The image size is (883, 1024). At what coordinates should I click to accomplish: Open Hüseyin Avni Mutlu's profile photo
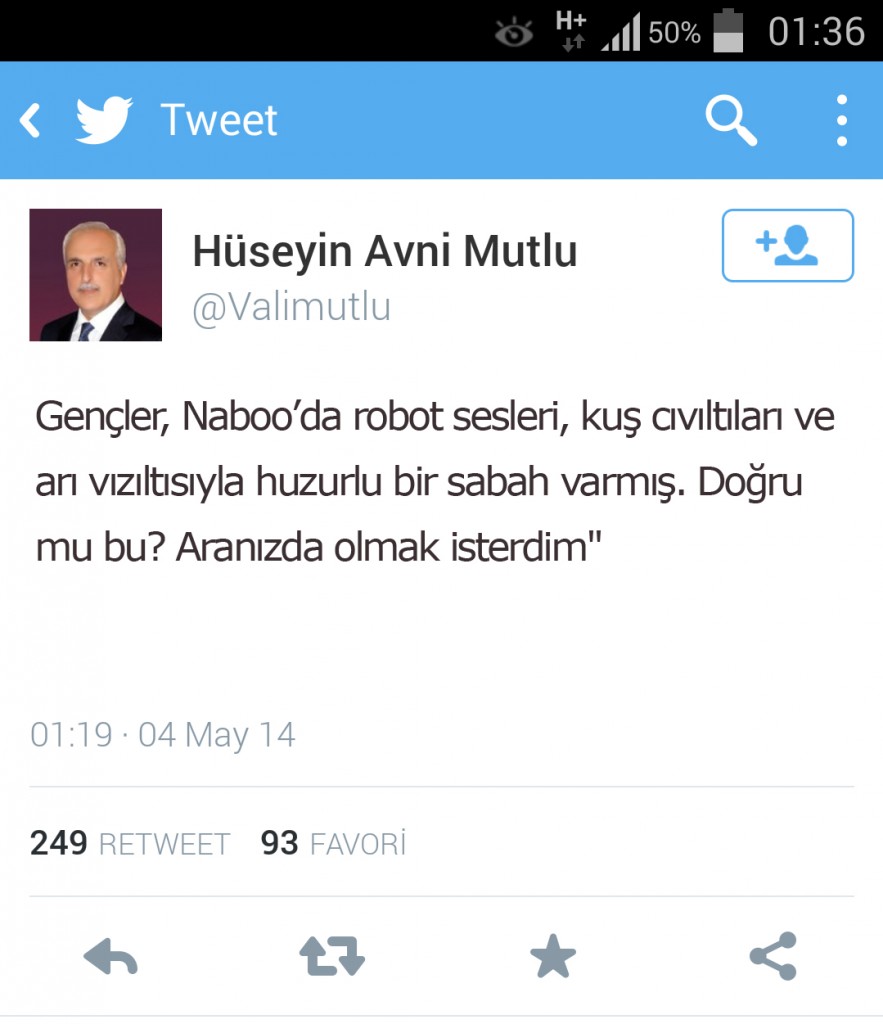pyautogui.click(x=95, y=275)
